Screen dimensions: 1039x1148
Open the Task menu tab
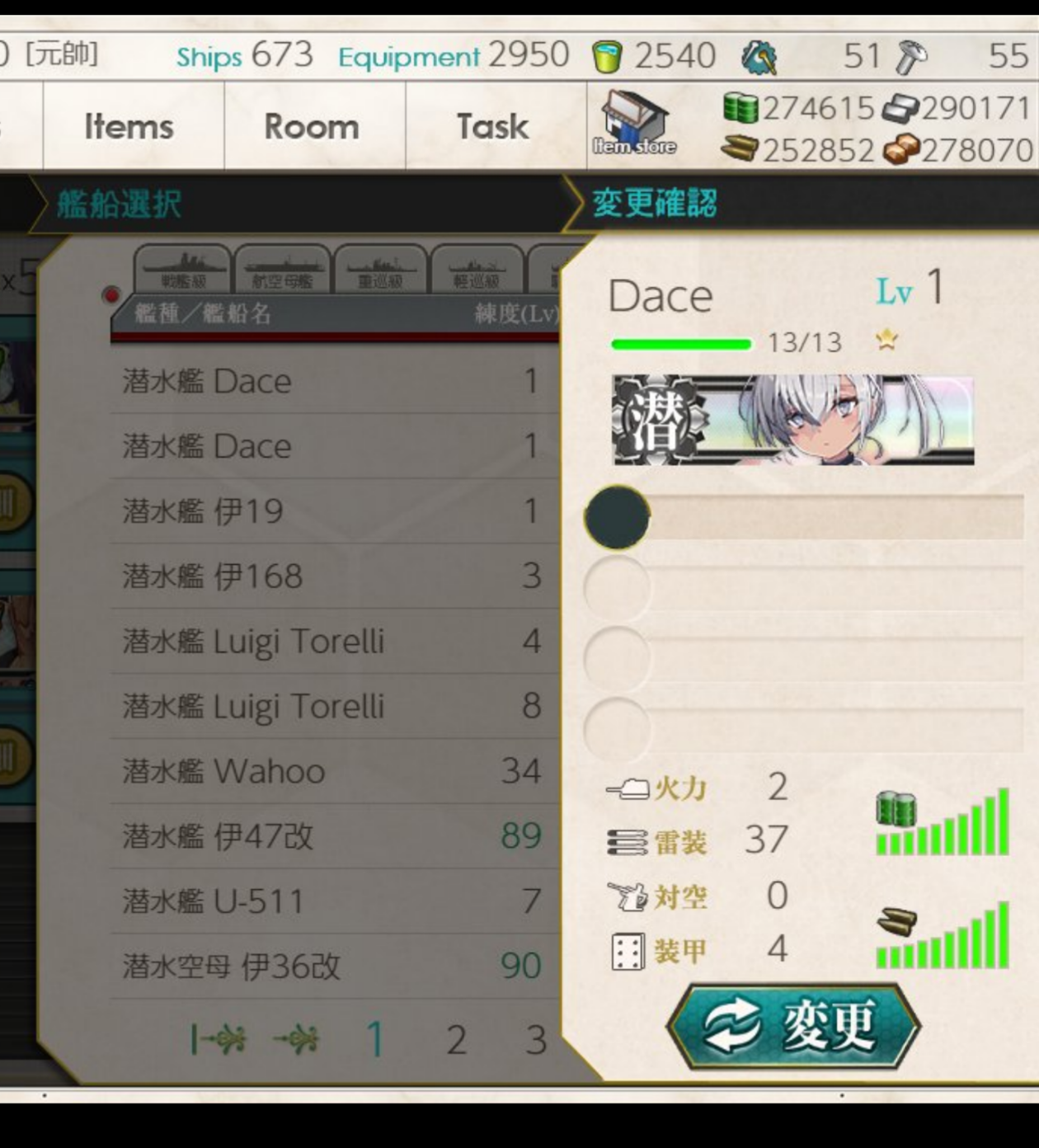pos(493,126)
